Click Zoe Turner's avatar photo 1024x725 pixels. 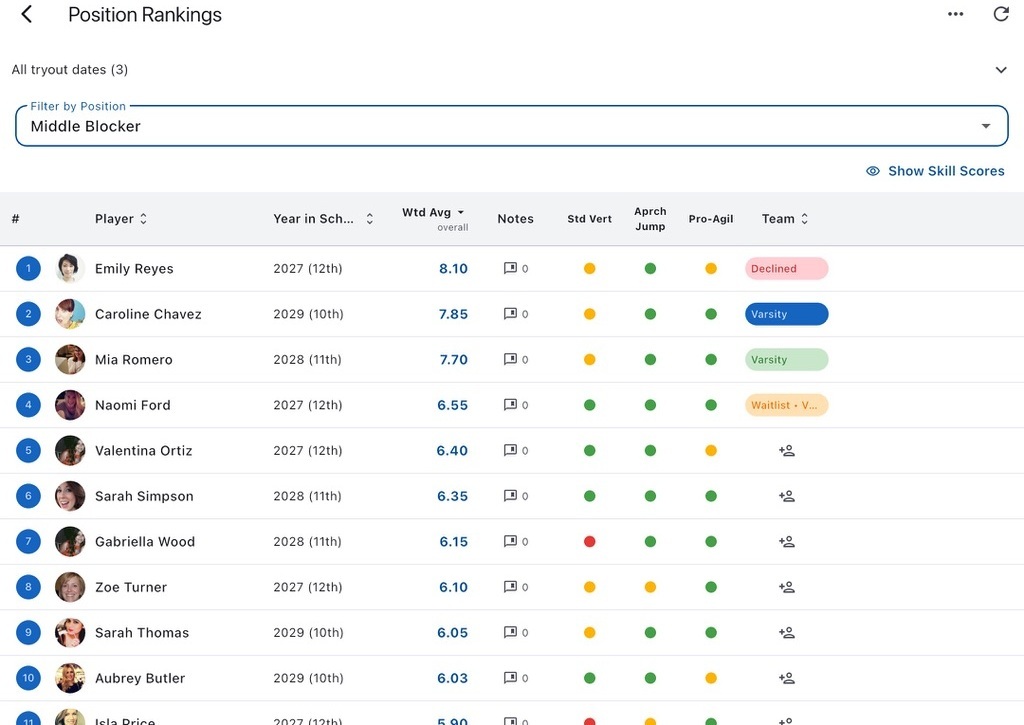(70, 587)
